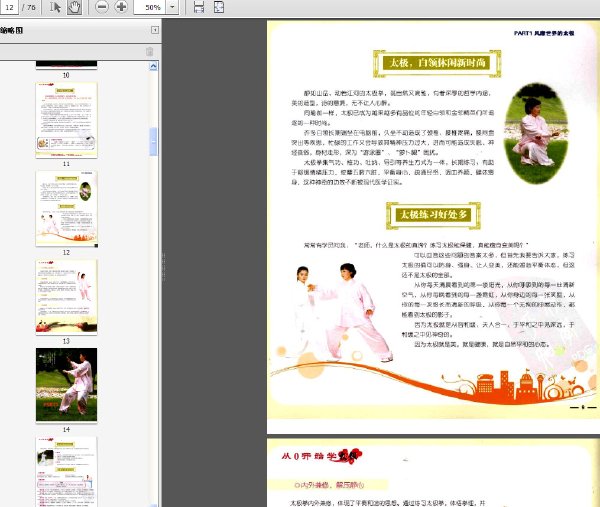Click the red 从0开始学 title on next page
Viewport: 600px width, 507px height.
click(x=321, y=456)
